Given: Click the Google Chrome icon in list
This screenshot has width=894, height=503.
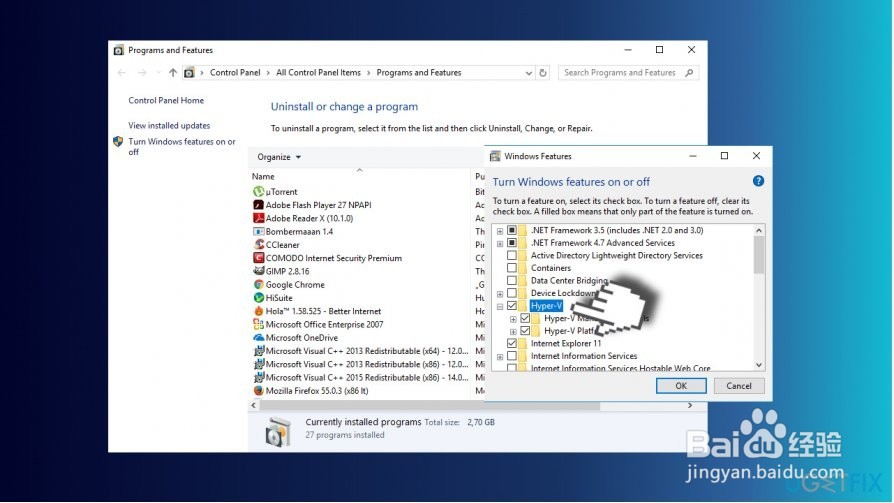Looking at the screenshot, I should click(258, 285).
